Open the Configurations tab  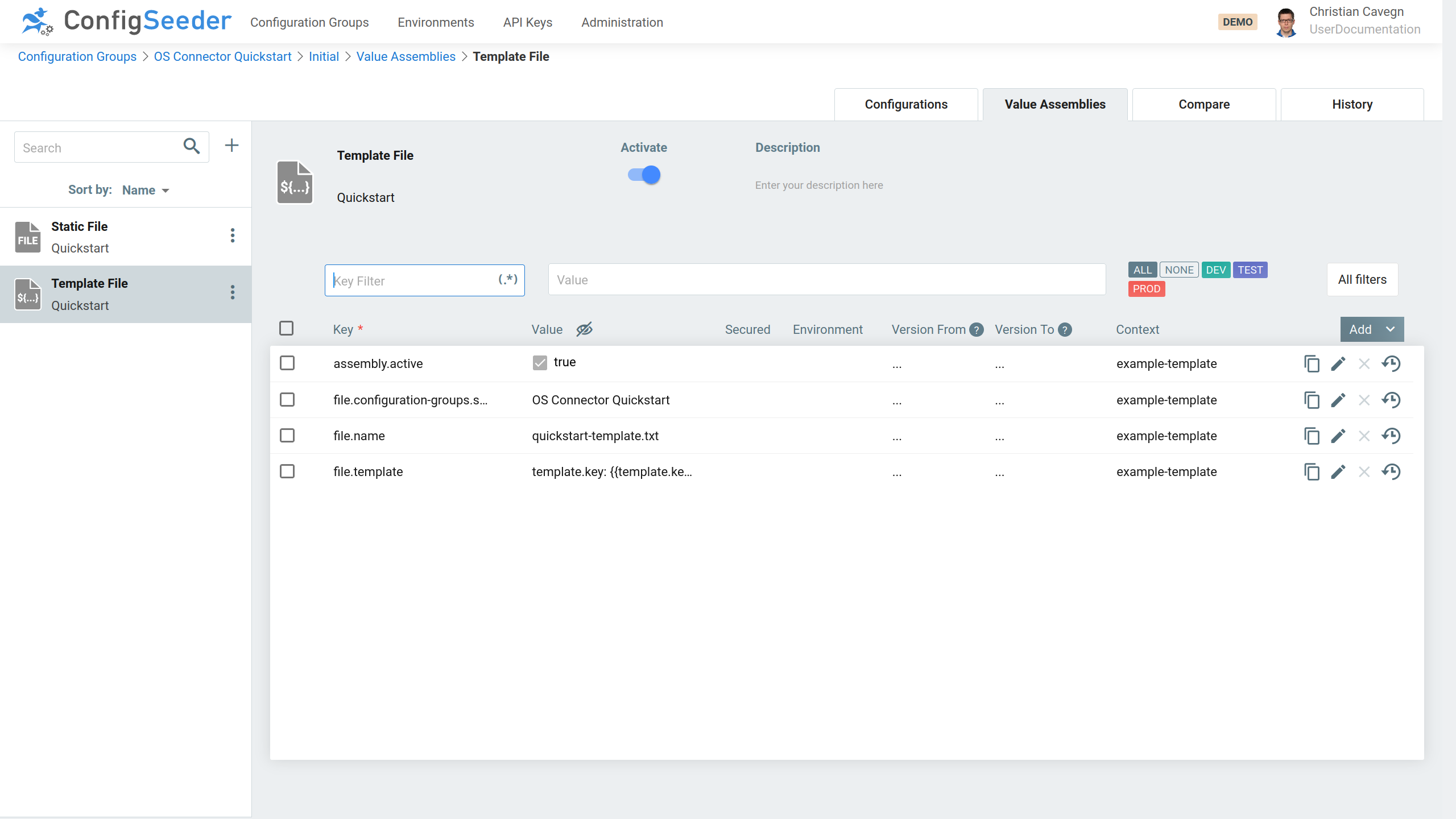coord(906,104)
